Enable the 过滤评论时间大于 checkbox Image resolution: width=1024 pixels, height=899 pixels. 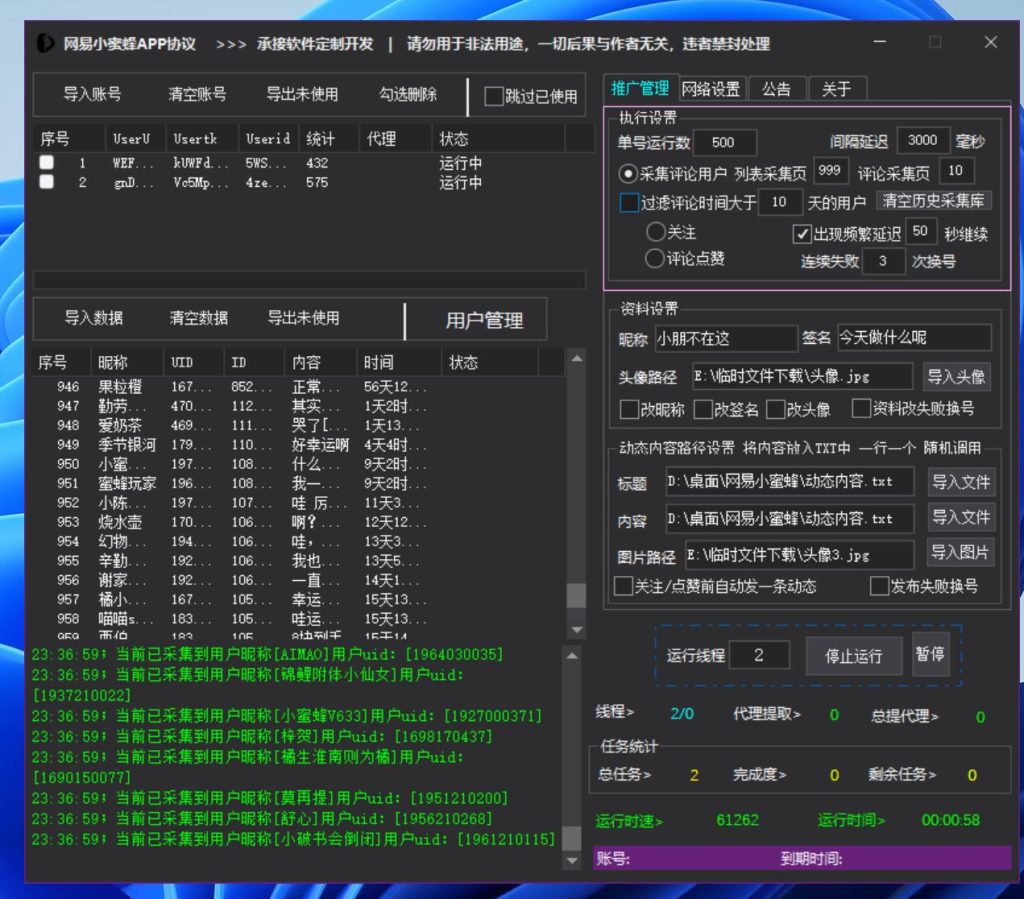[x=629, y=203]
